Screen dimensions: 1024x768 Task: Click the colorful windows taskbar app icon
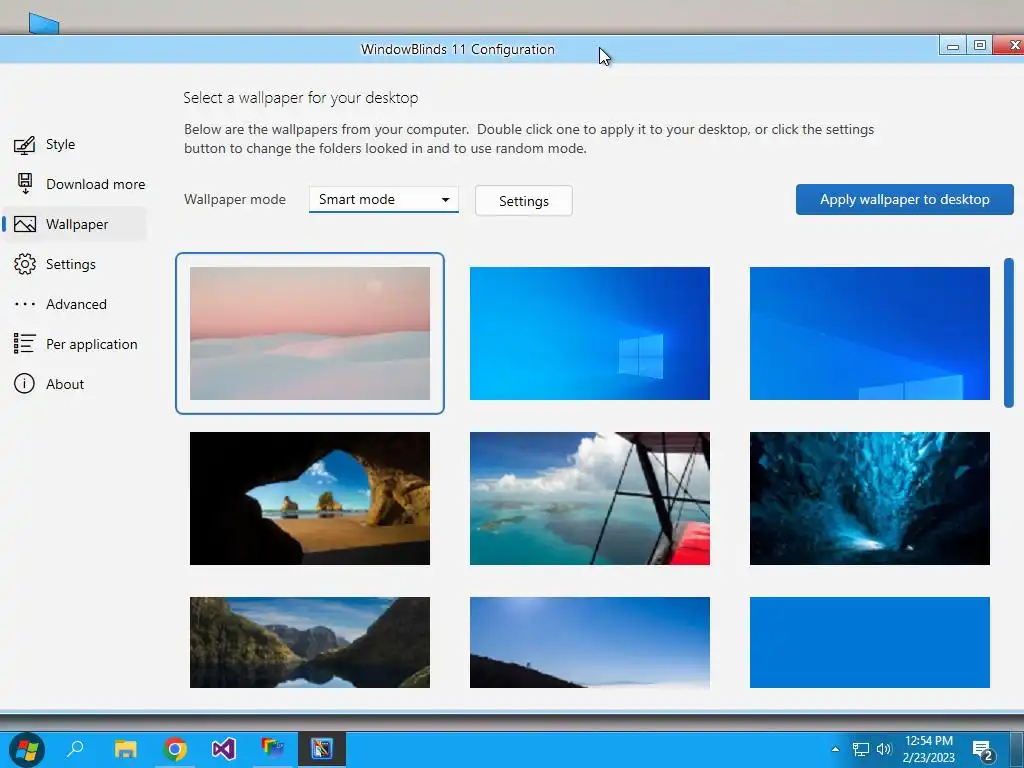(272, 748)
